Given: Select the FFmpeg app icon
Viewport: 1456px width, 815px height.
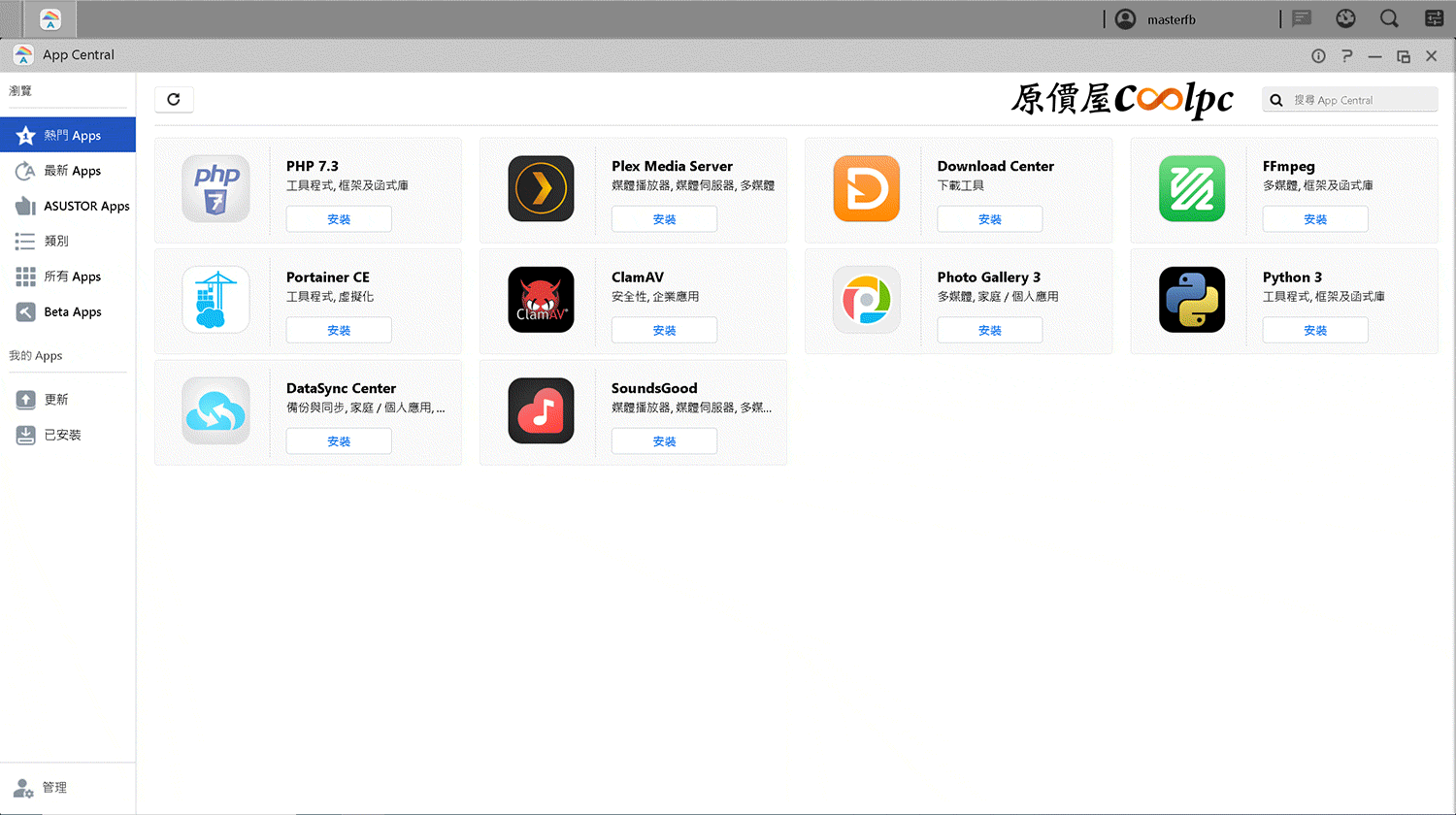Looking at the screenshot, I should [1192, 188].
